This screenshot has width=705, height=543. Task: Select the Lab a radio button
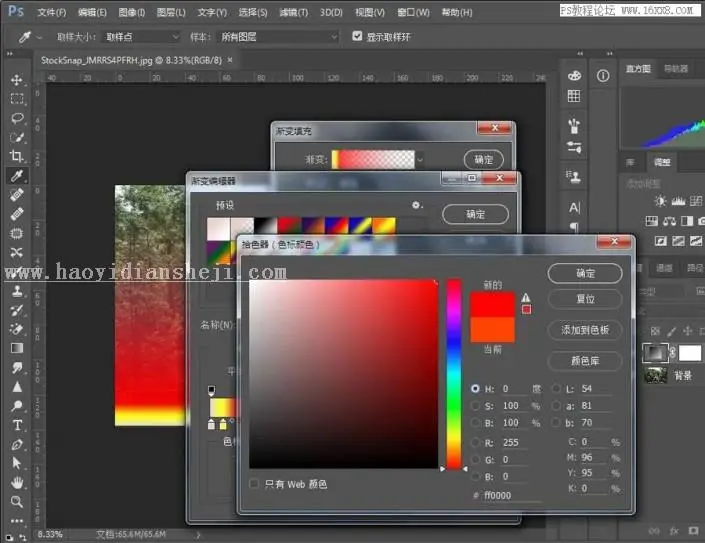556,405
